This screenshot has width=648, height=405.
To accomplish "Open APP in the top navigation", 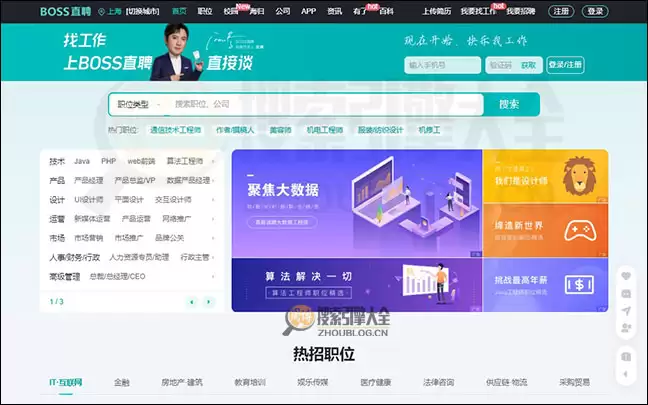I will (308, 12).
